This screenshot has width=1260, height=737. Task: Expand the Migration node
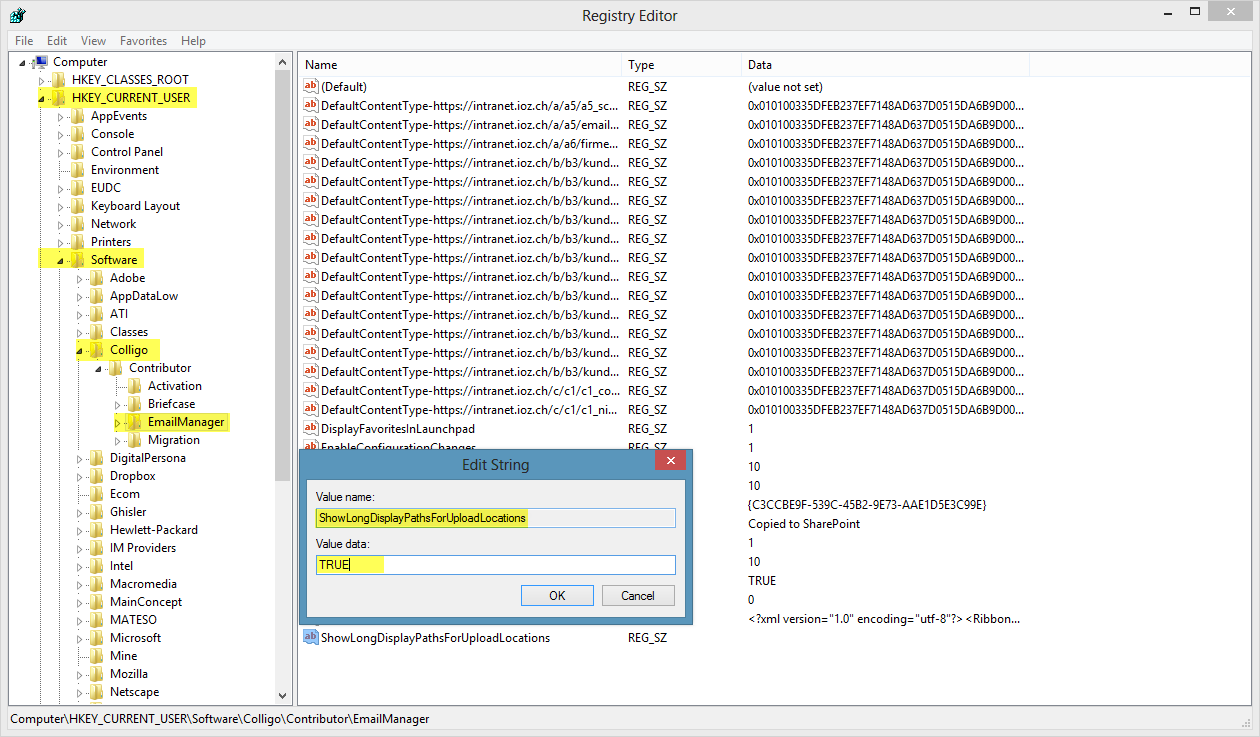tap(117, 440)
